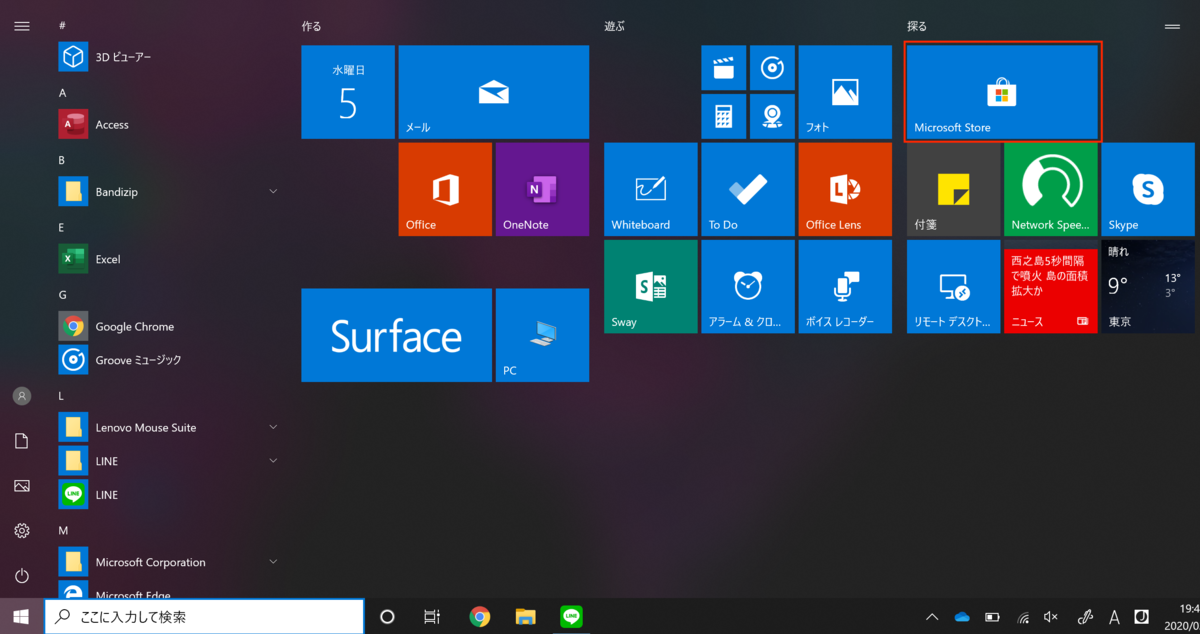Click the 遊ぶ tile group header
Image resolution: width=1200 pixels, height=634 pixels.
tap(614, 27)
